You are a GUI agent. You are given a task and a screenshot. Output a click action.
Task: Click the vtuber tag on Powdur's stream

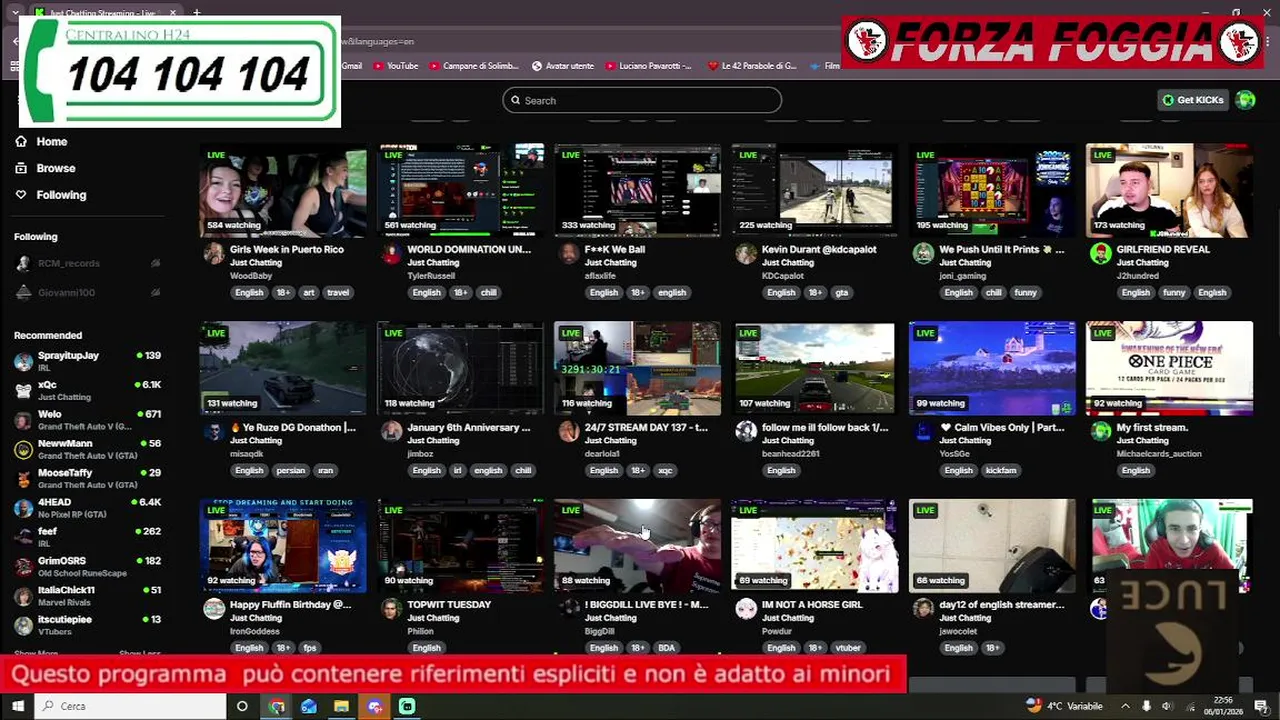point(848,648)
